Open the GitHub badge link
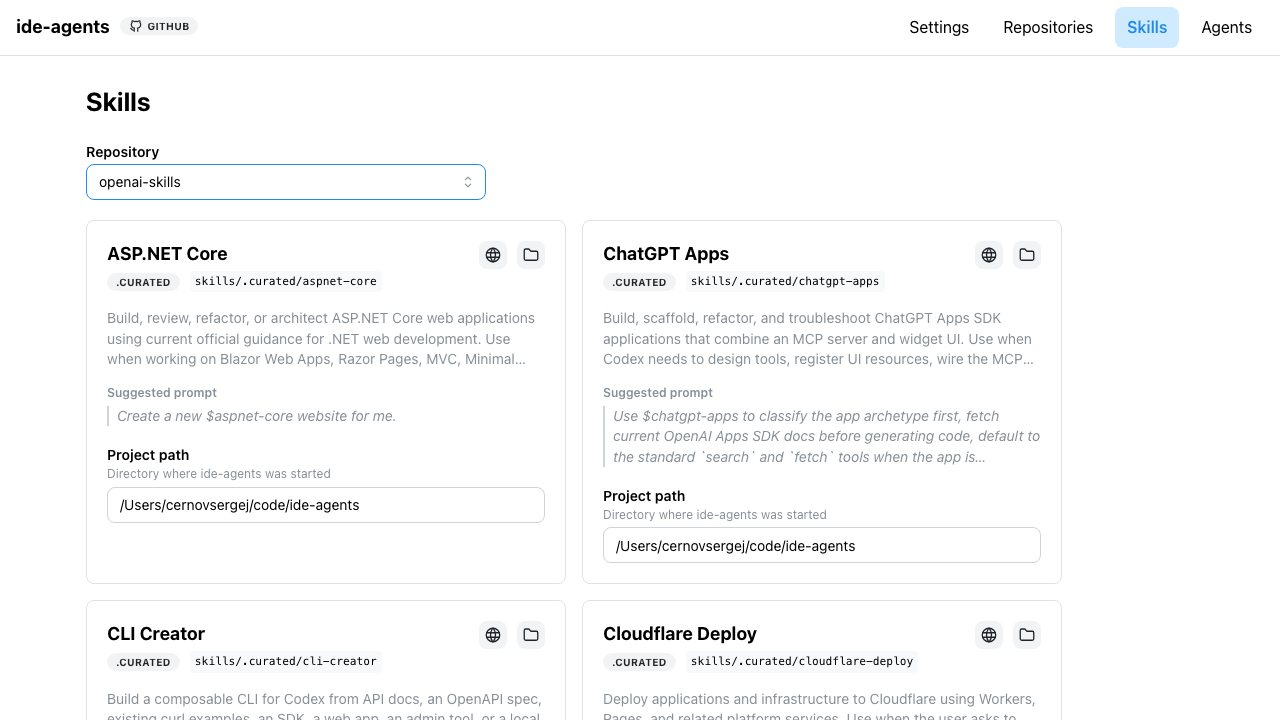This screenshot has width=1280, height=720. coord(159,26)
